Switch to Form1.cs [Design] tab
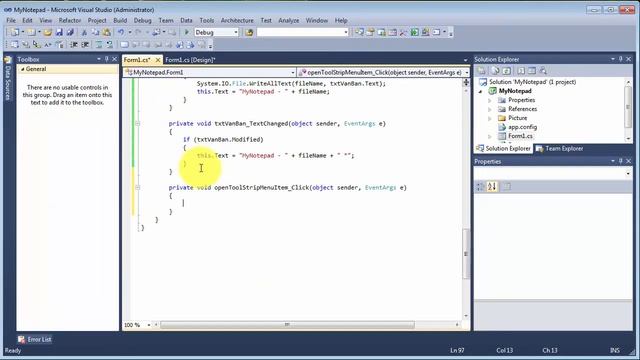640x360 pixels. 190,60
